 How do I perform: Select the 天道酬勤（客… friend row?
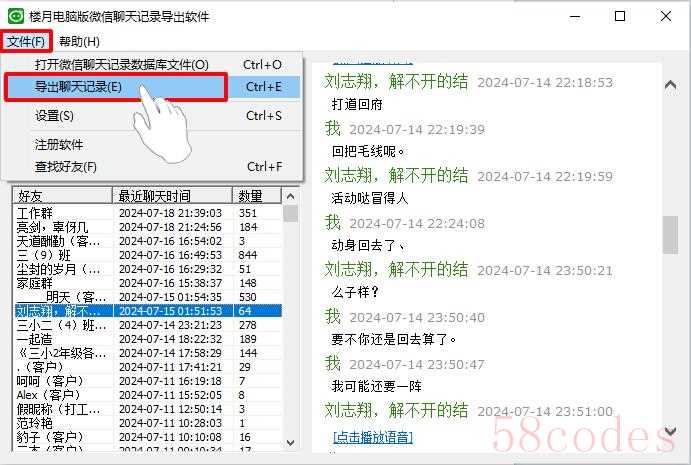click(x=148, y=241)
